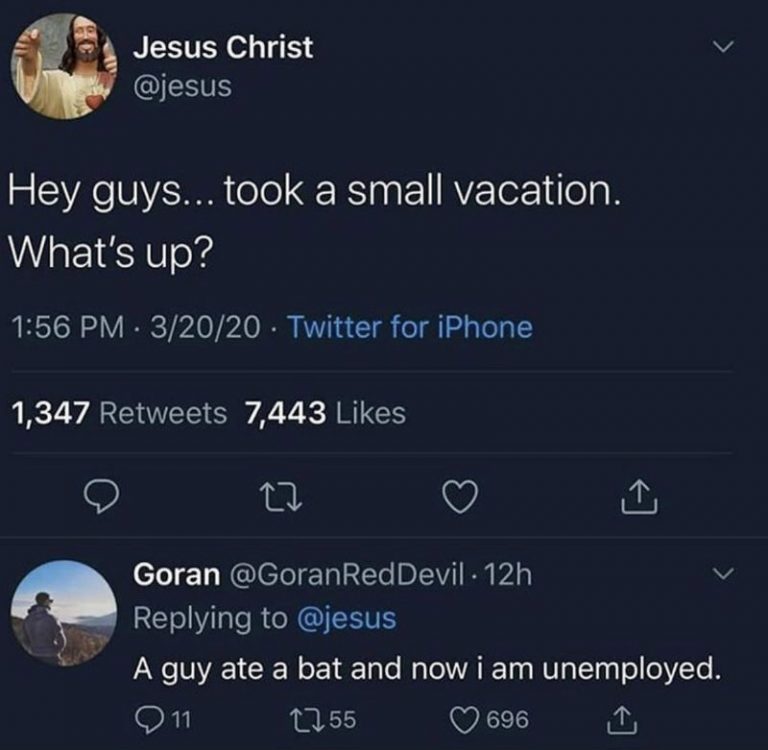Open the Twitter for iPhone source link

click(409, 327)
